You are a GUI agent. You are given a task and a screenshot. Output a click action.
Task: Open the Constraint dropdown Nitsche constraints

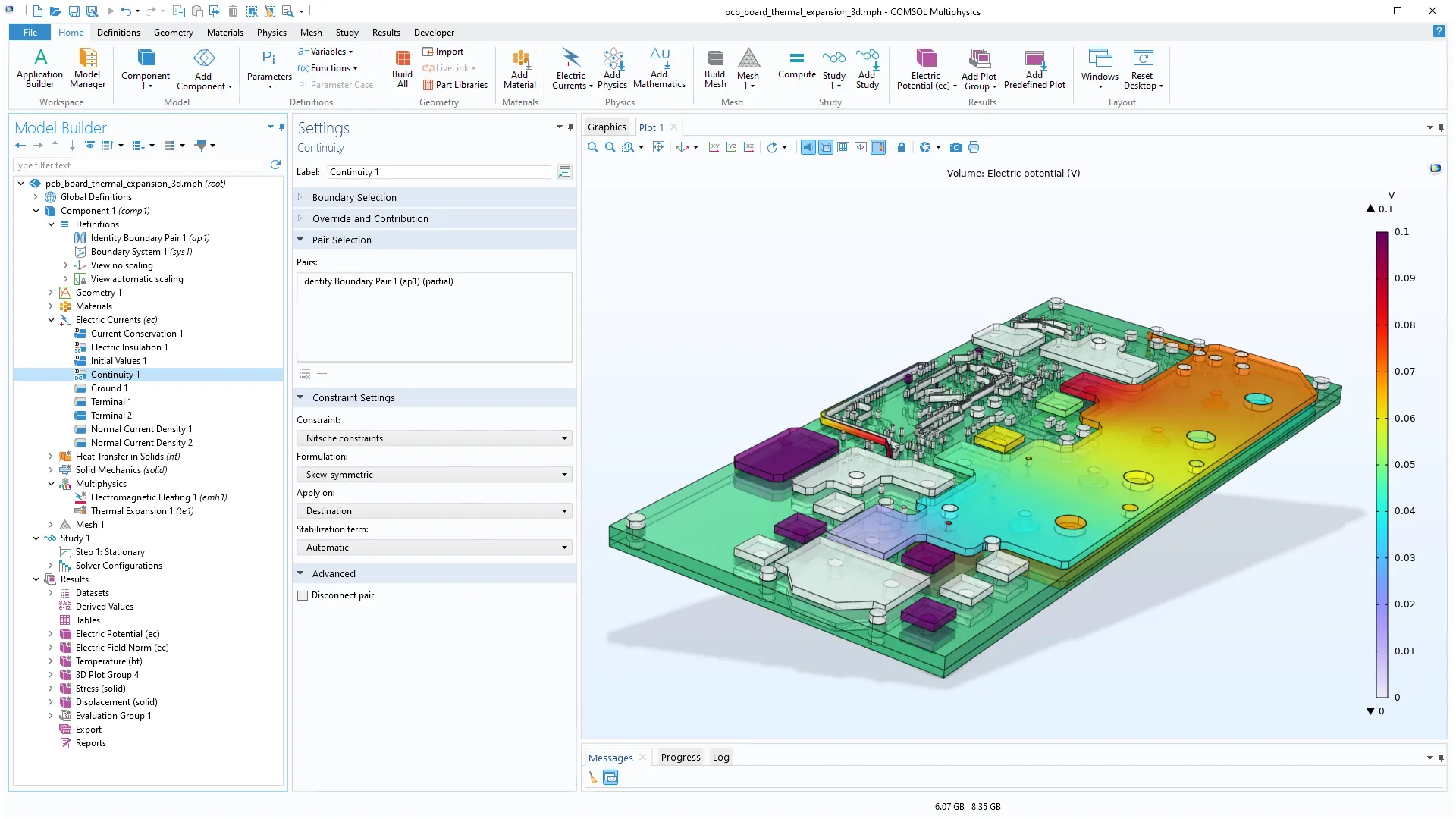click(x=434, y=438)
